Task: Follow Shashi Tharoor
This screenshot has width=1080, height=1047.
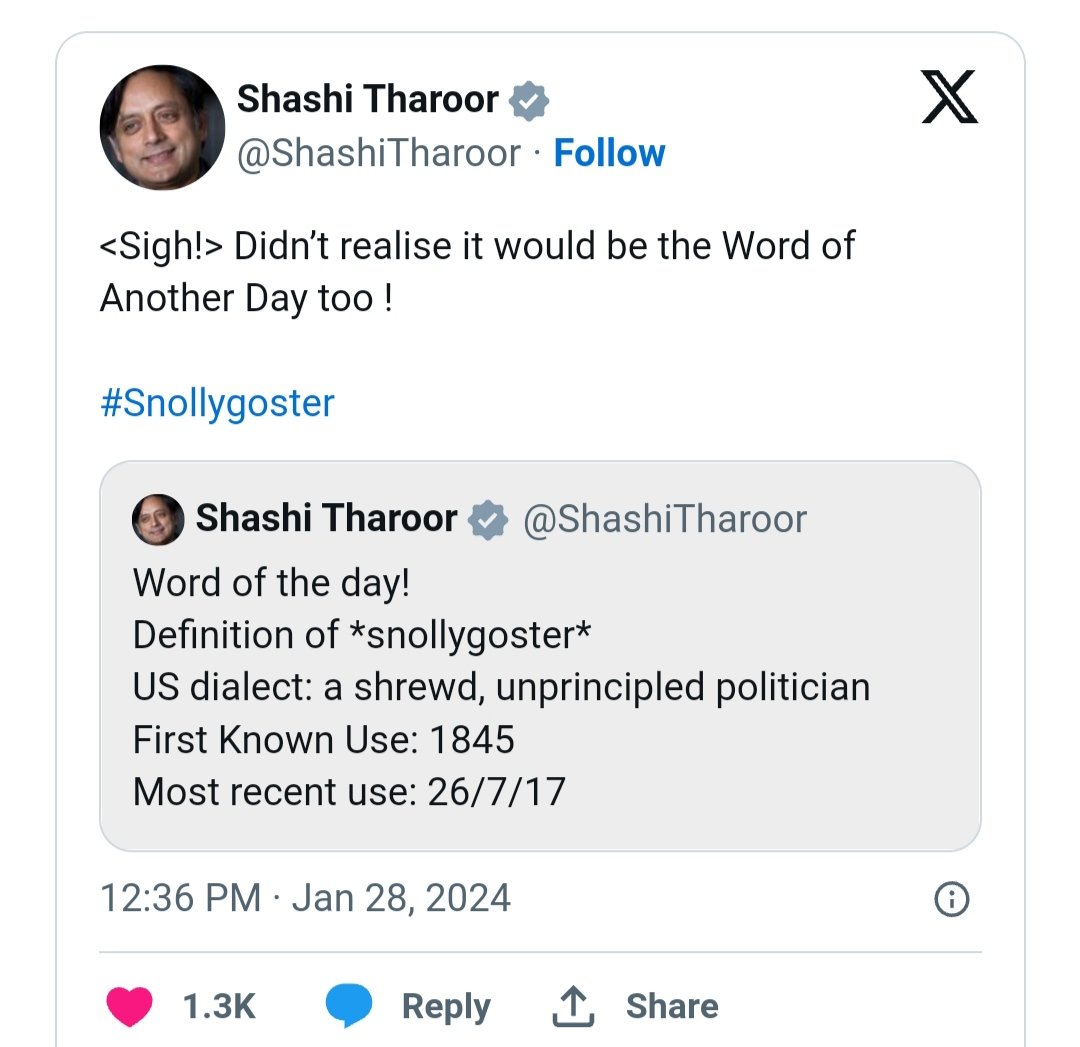Action: click(x=609, y=153)
